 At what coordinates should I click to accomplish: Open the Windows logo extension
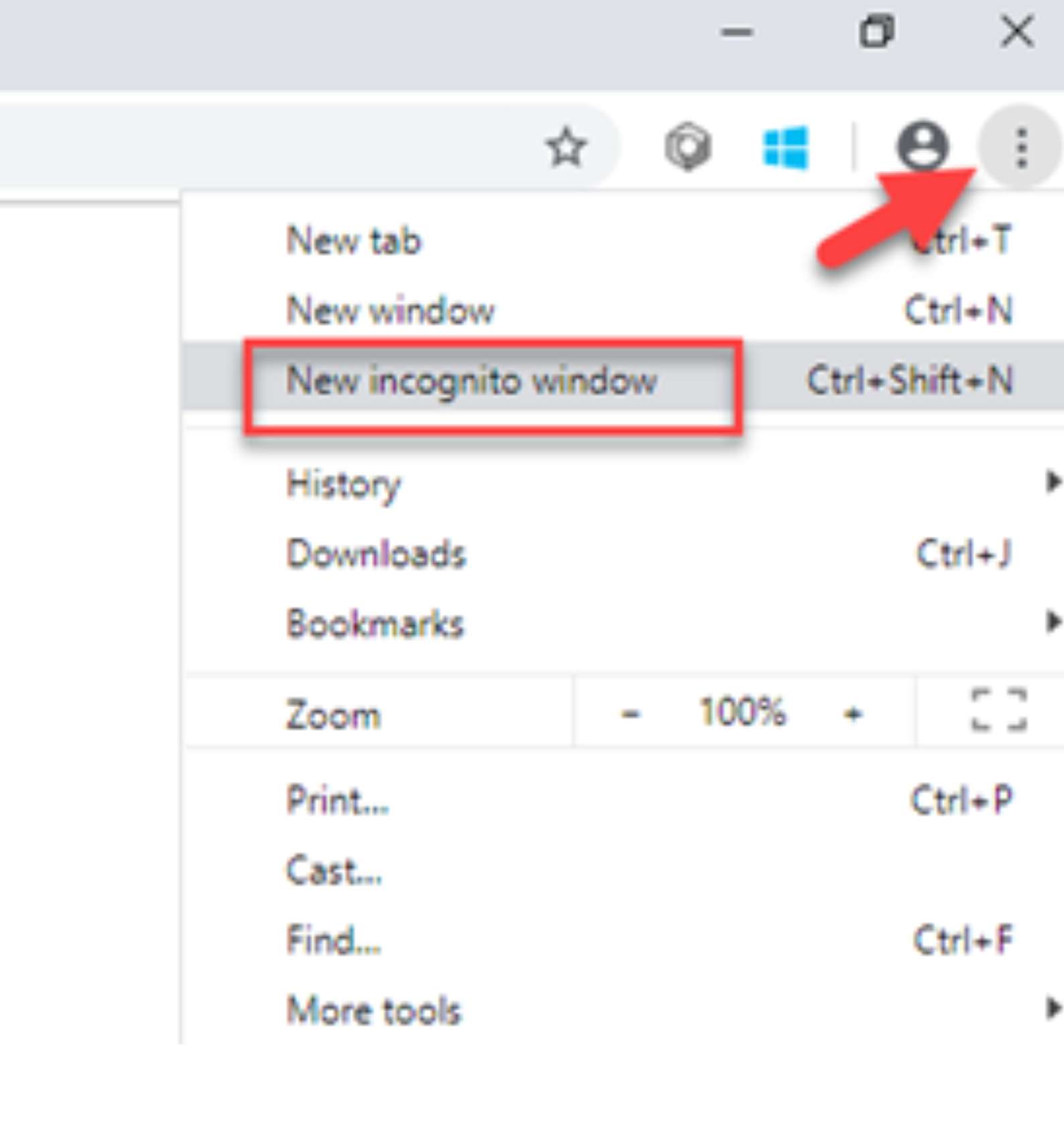tap(785, 147)
